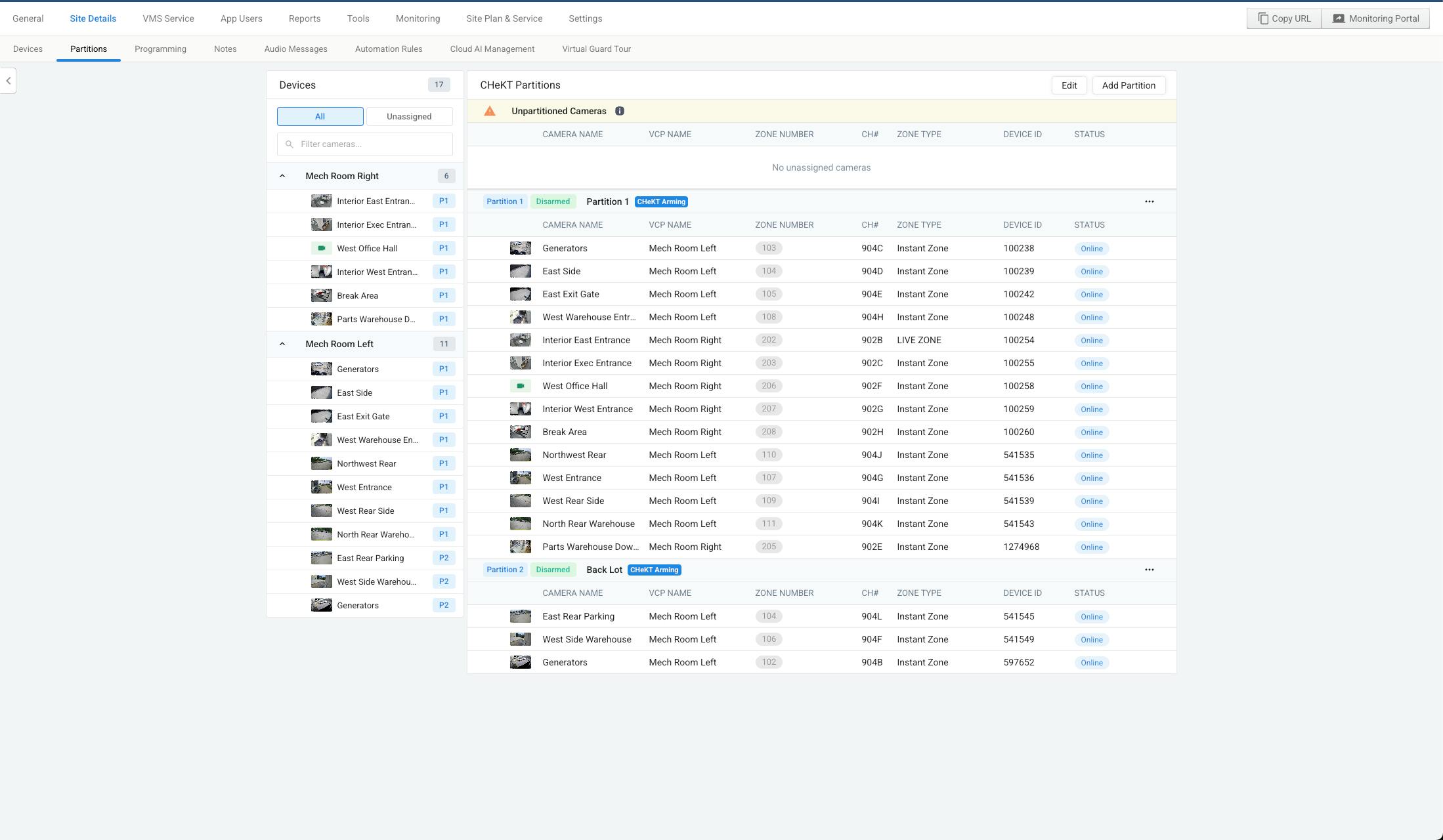Click search icon in Filter cameras field

click(289, 144)
